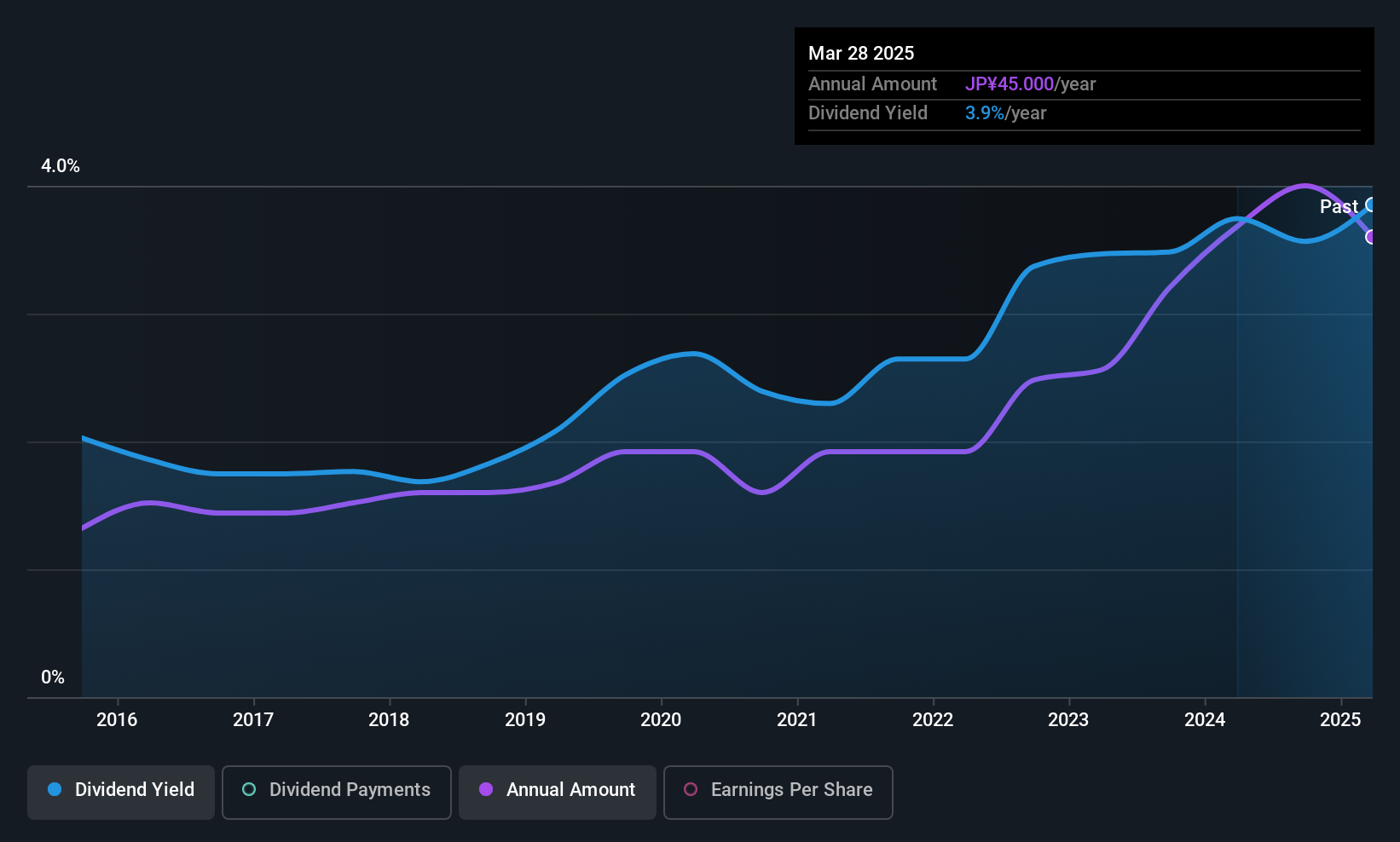Image resolution: width=1400 pixels, height=842 pixels.
Task: Select the 3.9% dividend yield value
Action: click(985, 113)
